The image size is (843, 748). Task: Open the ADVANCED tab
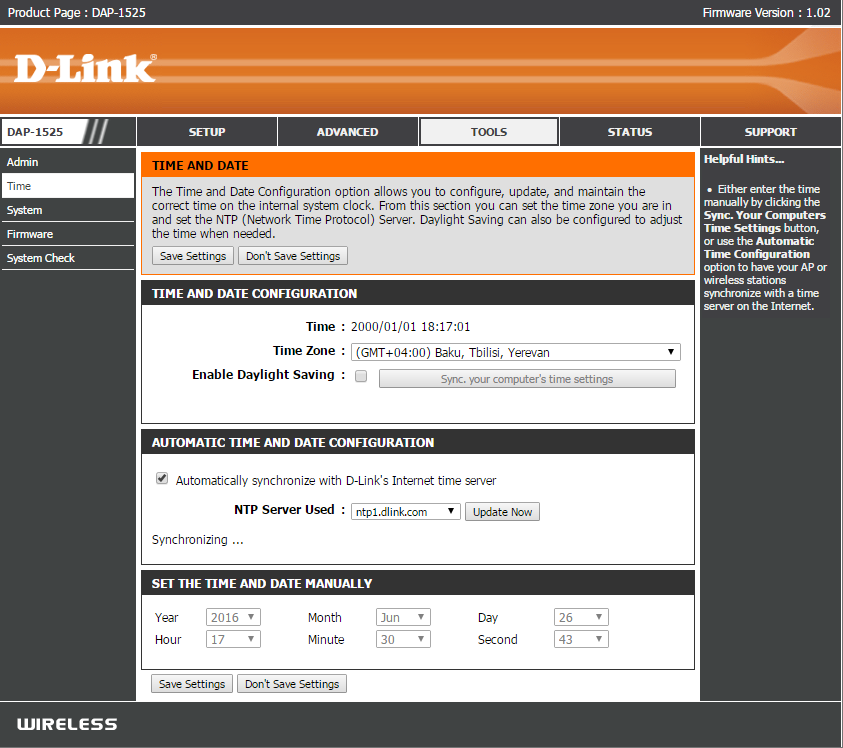pyautogui.click(x=347, y=132)
